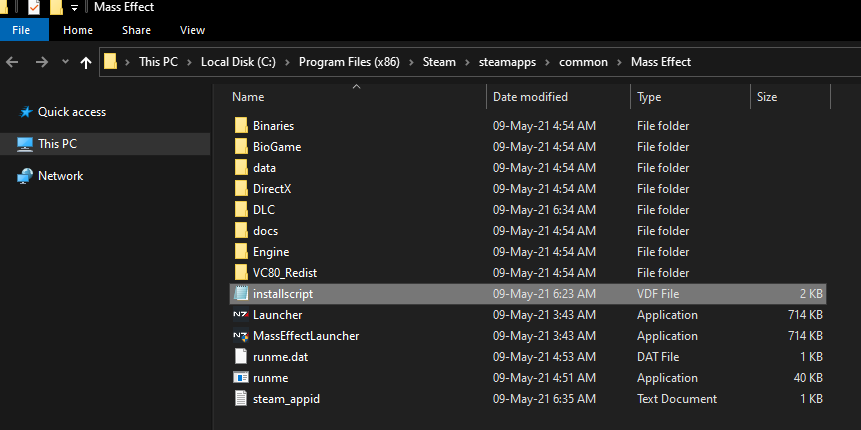Screen dimensions: 861x430
Task: Open recent locations dropdown arrow
Action: coord(65,62)
